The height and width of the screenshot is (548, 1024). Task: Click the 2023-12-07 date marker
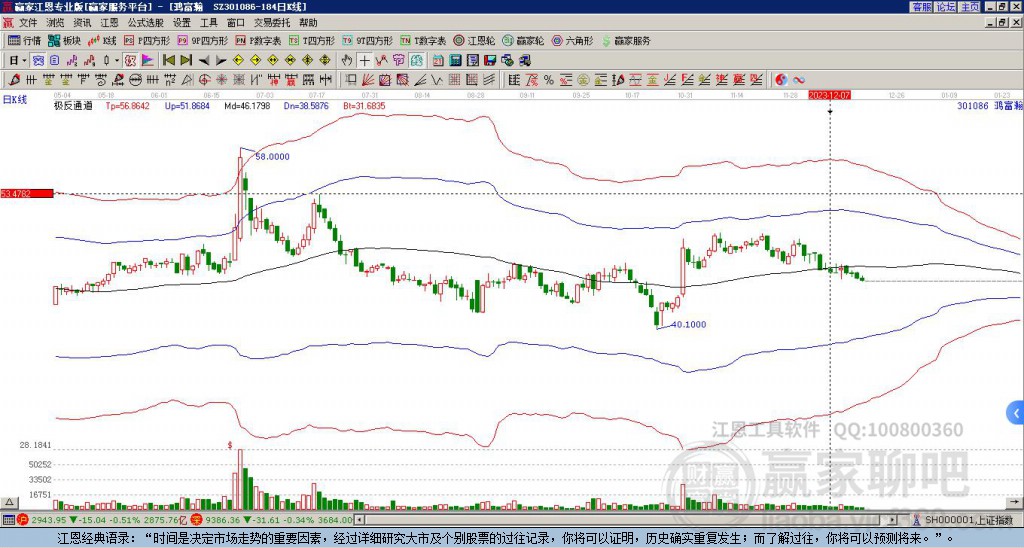829,95
